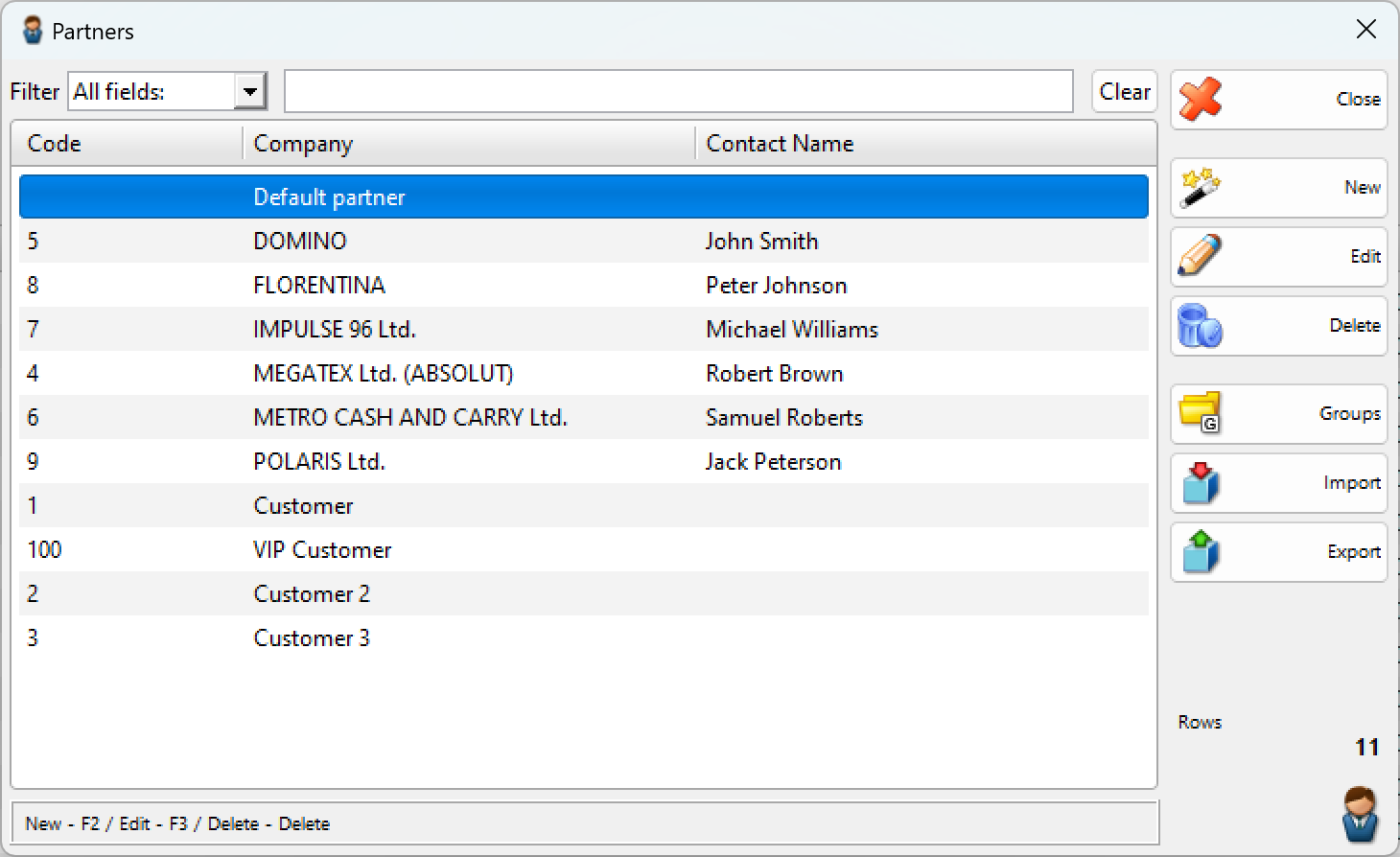Open the All fields filter dropdown
This screenshot has height=857, width=1400.
(x=249, y=92)
